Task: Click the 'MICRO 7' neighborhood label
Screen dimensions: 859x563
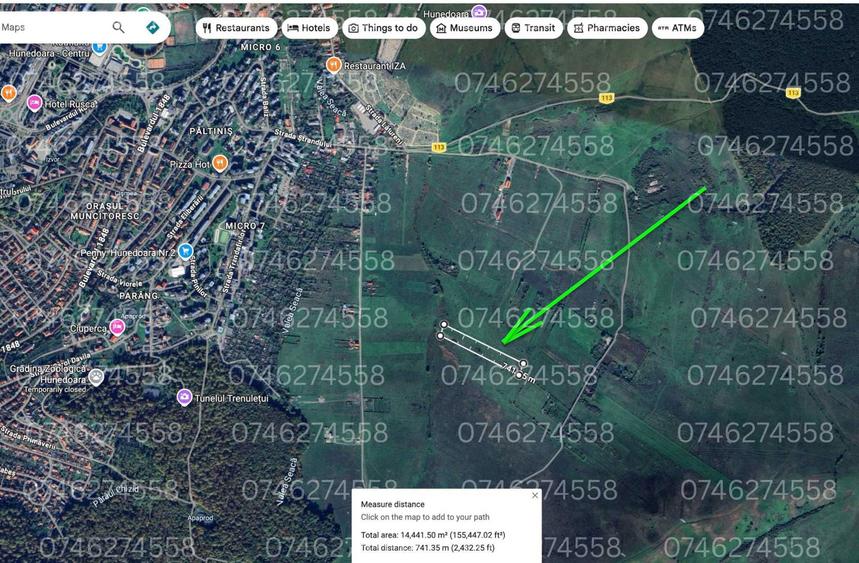Action: (245, 226)
